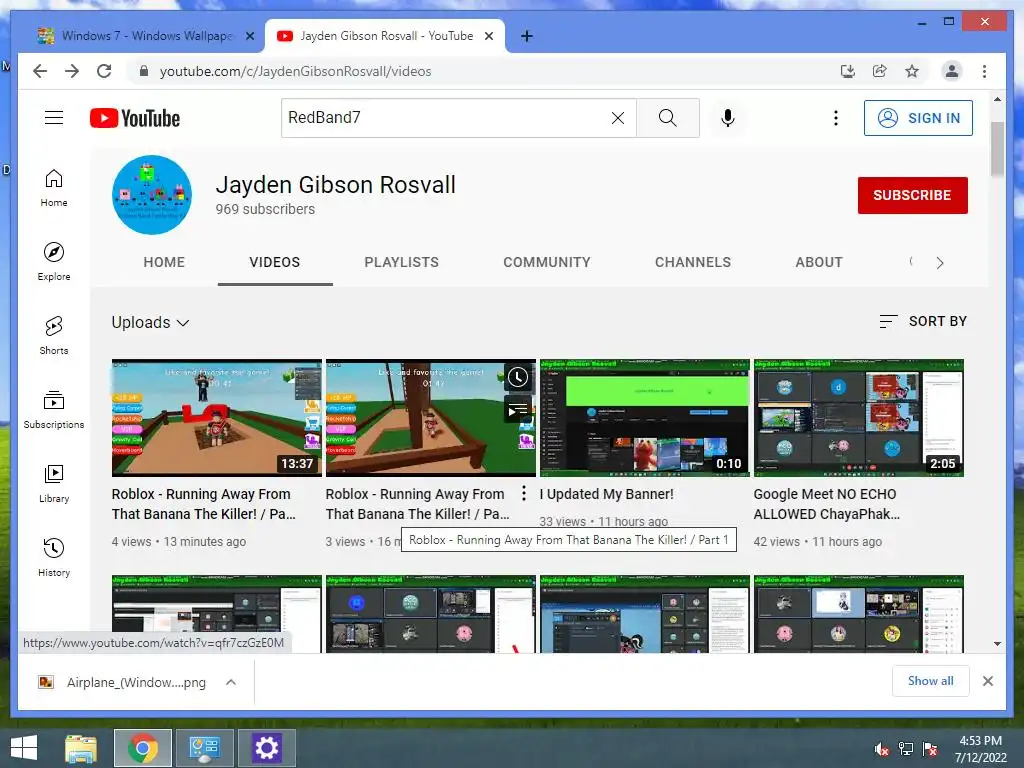Click the browser back arrow
This screenshot has height=768, width=1024.
(40, 71)
